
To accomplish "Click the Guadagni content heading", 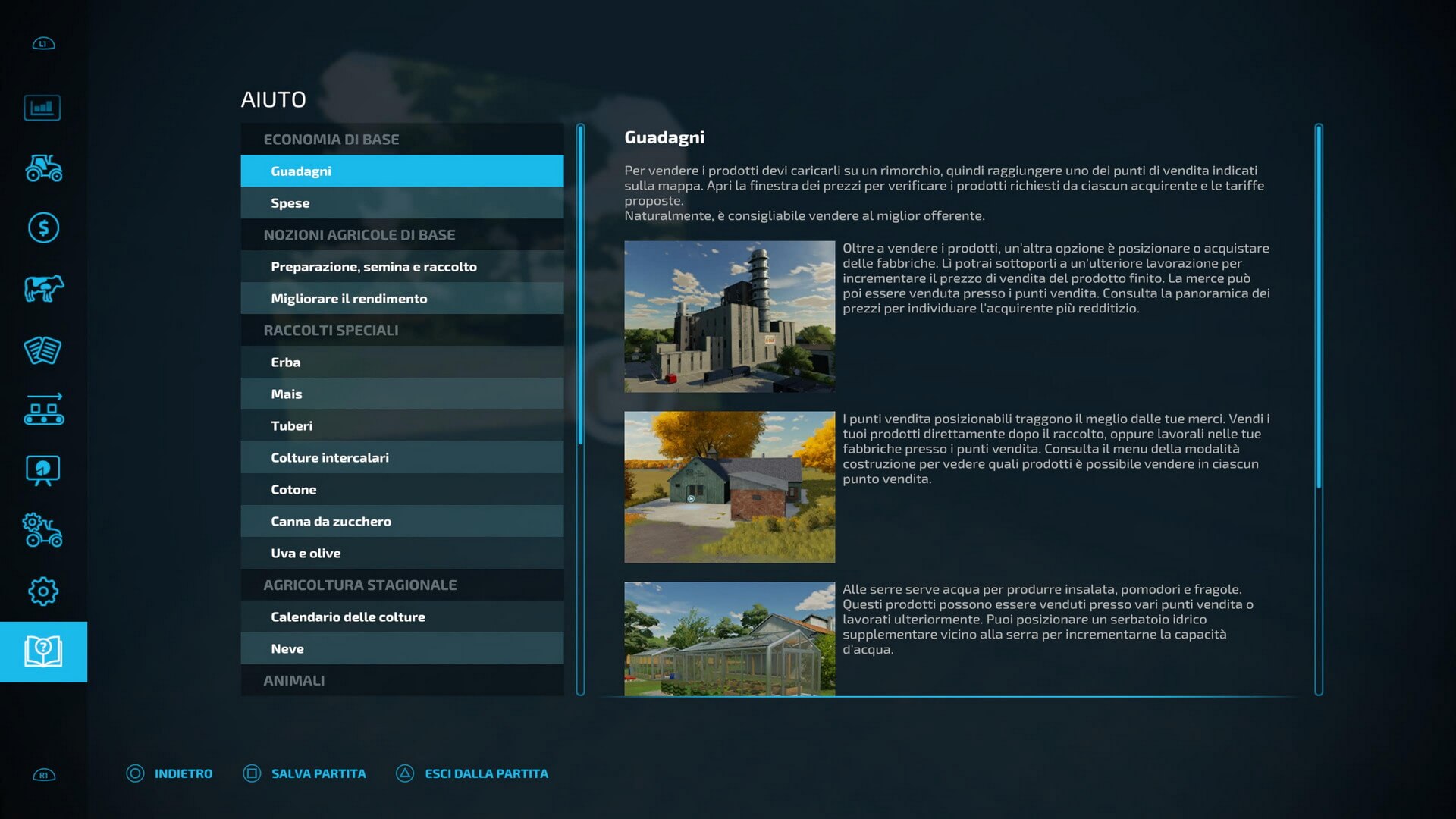I will [x=664, y=137].
